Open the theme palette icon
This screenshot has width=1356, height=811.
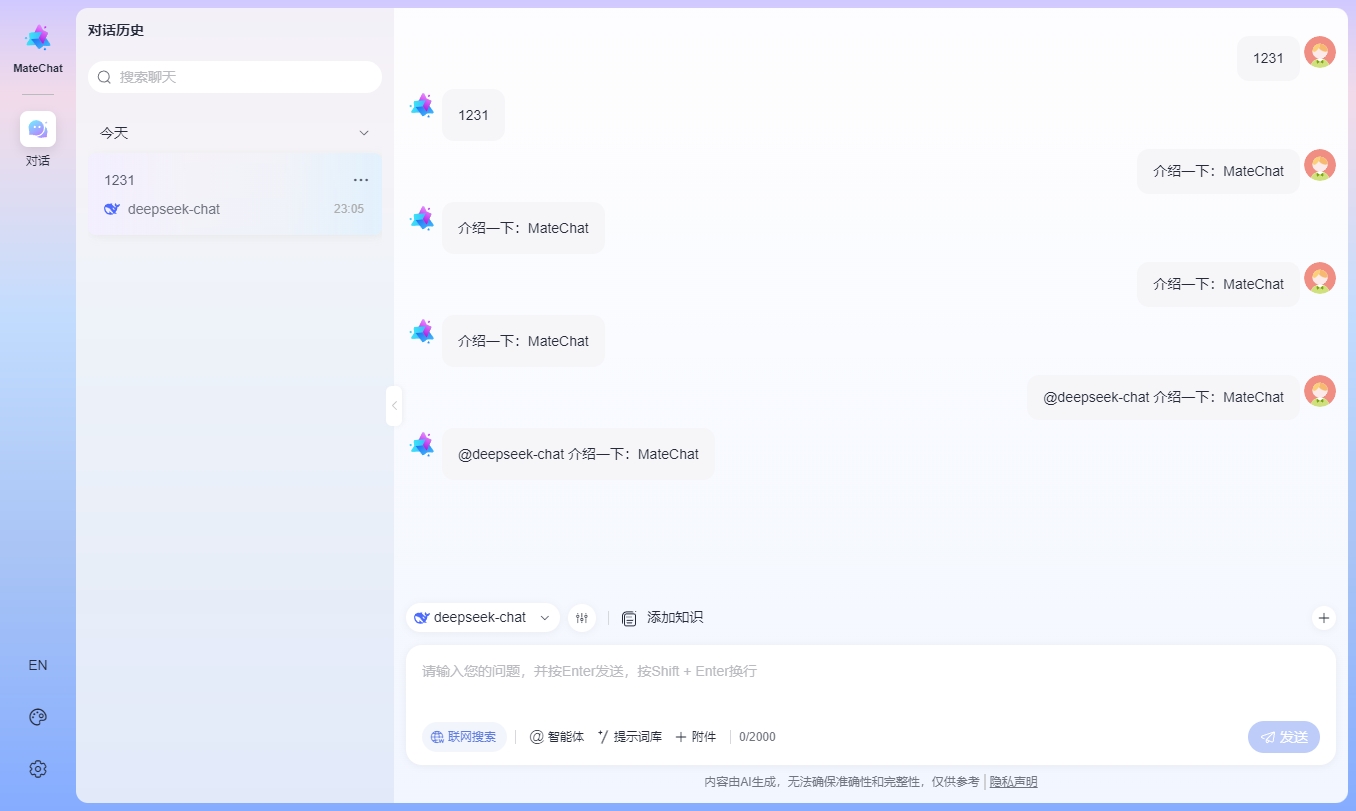click(x=38, y=717)
